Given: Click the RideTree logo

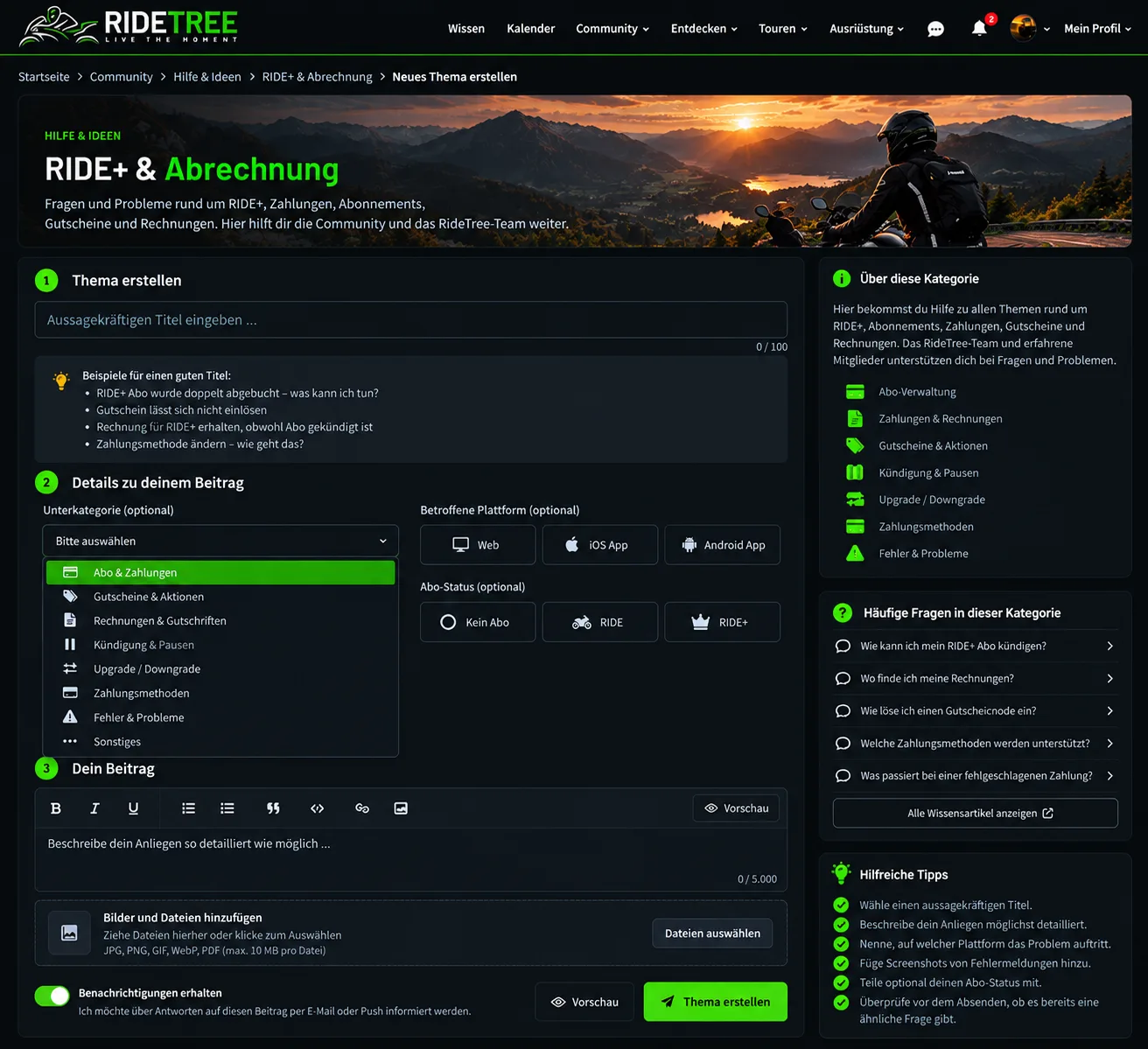Looking at the screenshot, I should 129,26.
